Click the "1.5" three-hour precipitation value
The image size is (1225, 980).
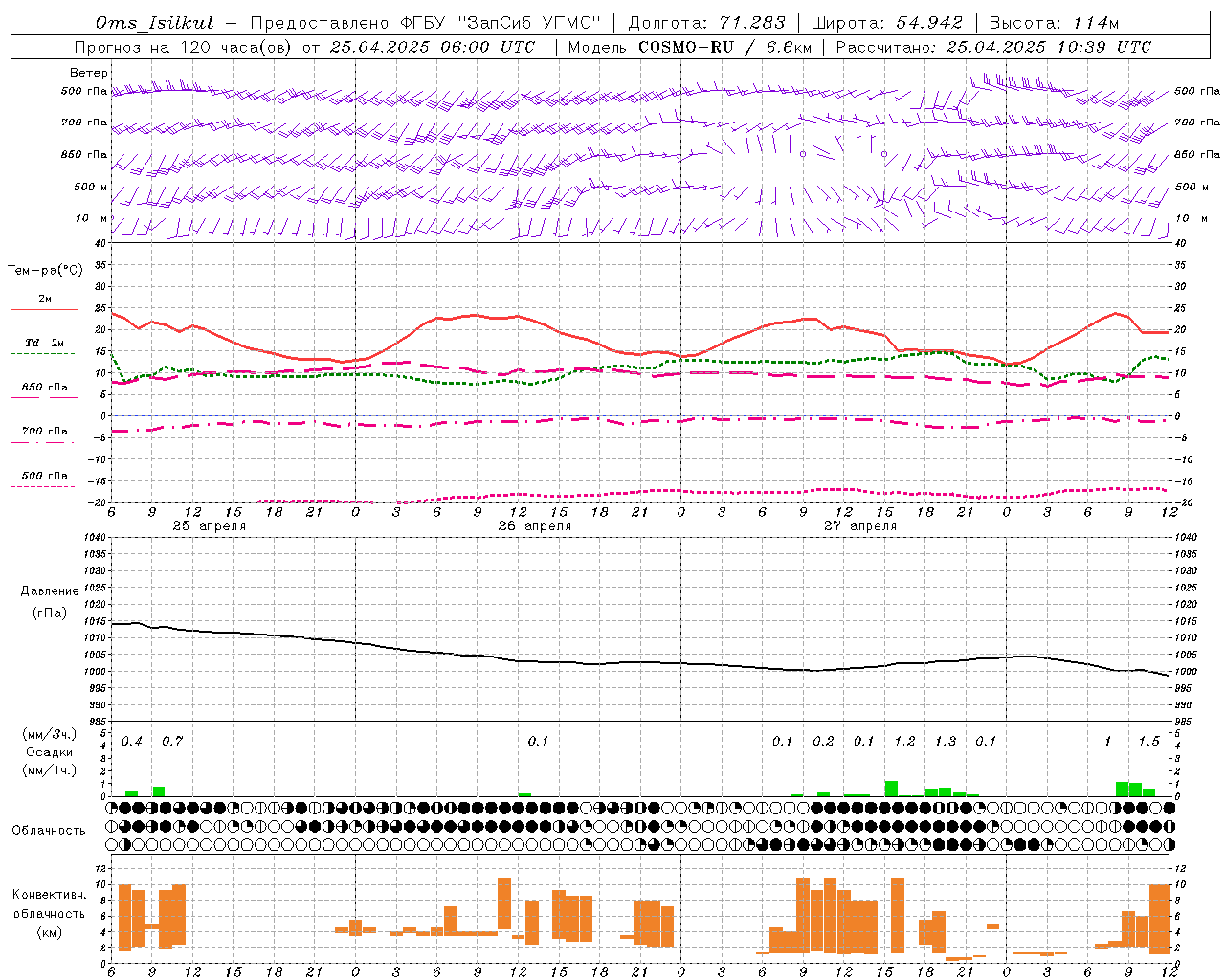coord(1148,742)
